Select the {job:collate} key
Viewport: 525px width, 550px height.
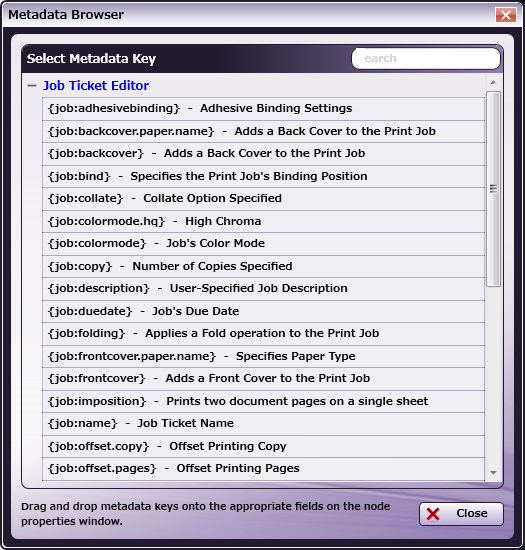(x=263, y=199)
